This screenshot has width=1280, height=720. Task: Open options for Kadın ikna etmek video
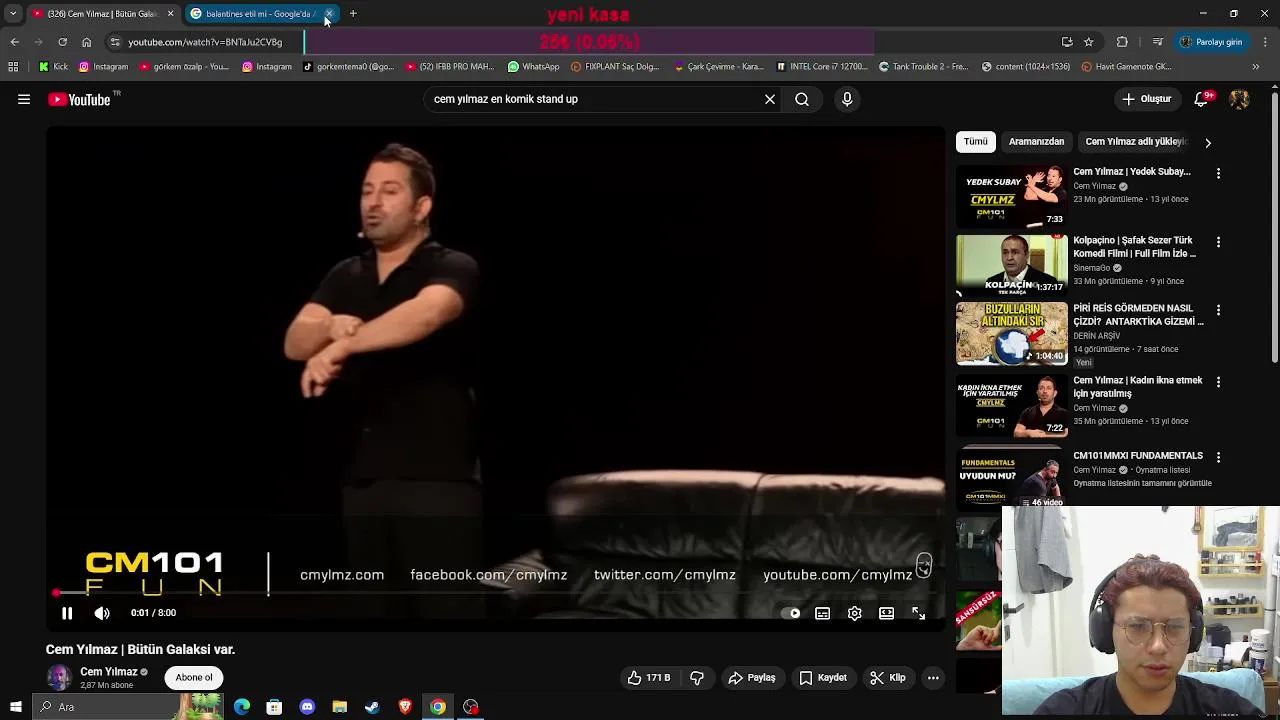pyautogui.click(x=1218, y=382)
